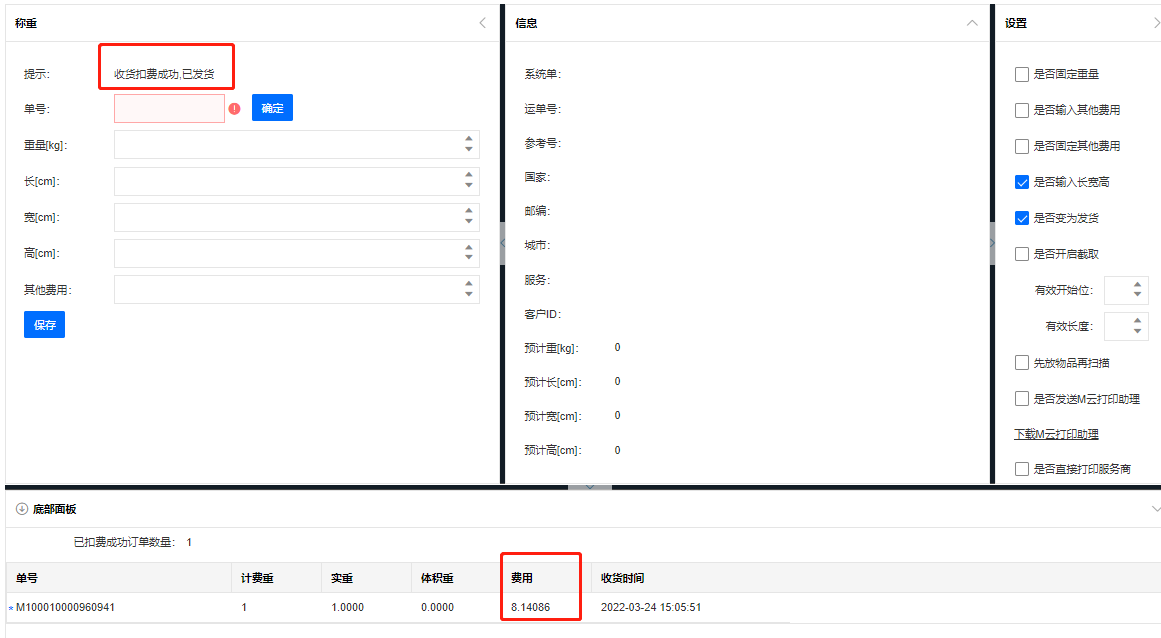Click the 已扣费成功订单数量 label

pyautogui.click(x=124, y=543)
